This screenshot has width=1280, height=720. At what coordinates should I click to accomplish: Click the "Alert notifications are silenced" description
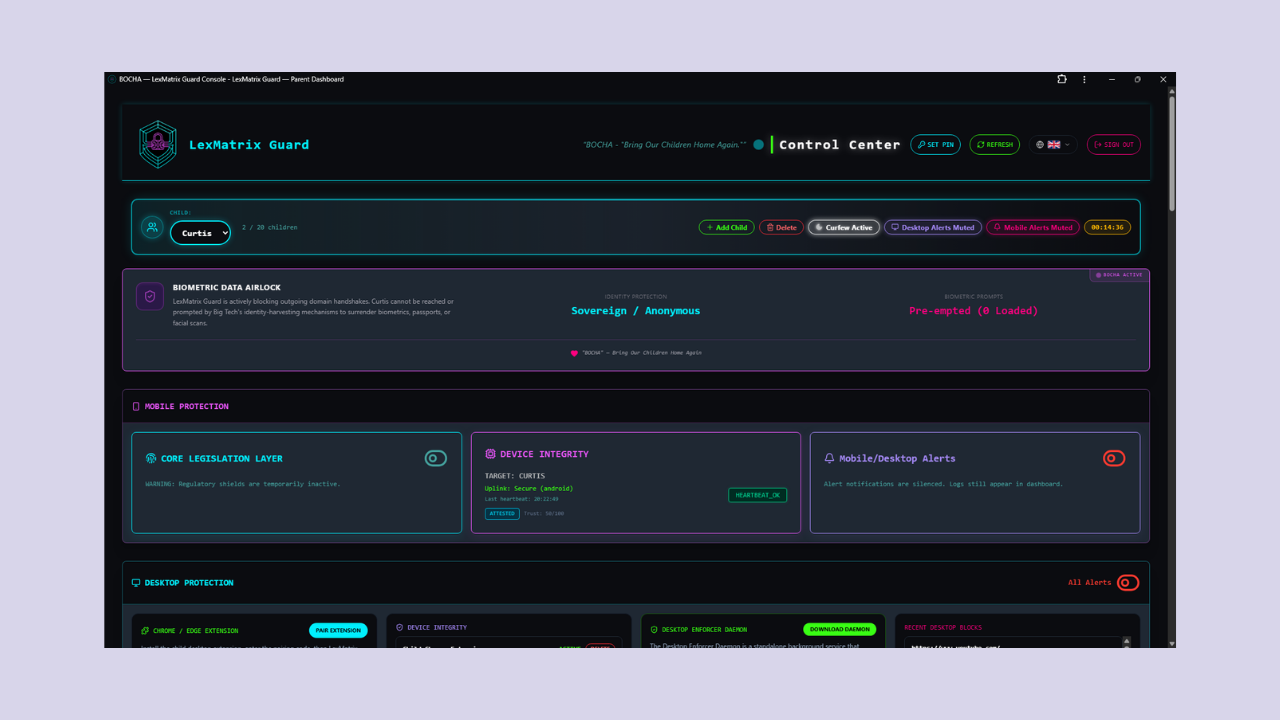tap(943, 484)
